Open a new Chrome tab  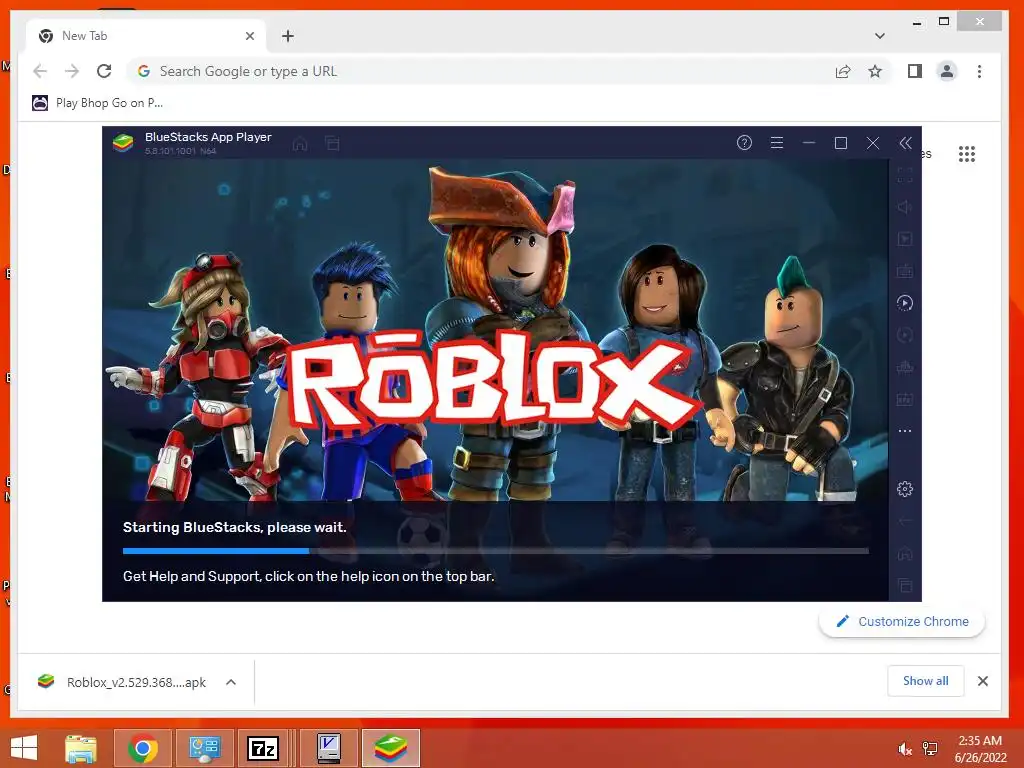(x=288, y=36)
